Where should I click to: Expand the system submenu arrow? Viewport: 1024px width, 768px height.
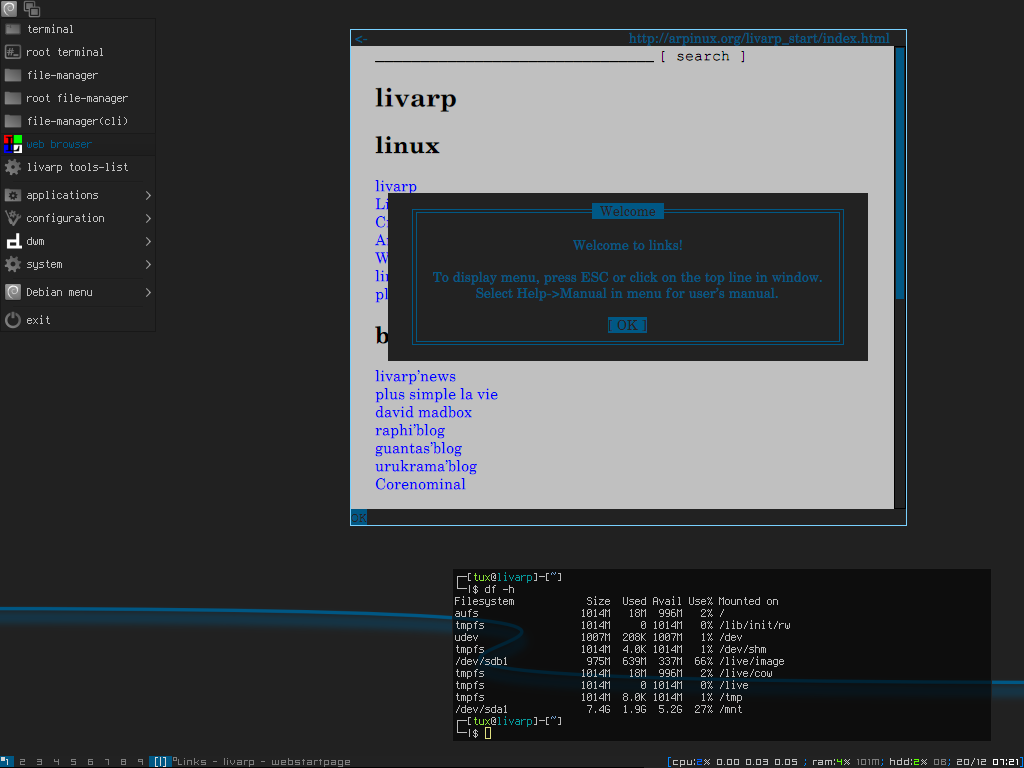tap(148, 264)
